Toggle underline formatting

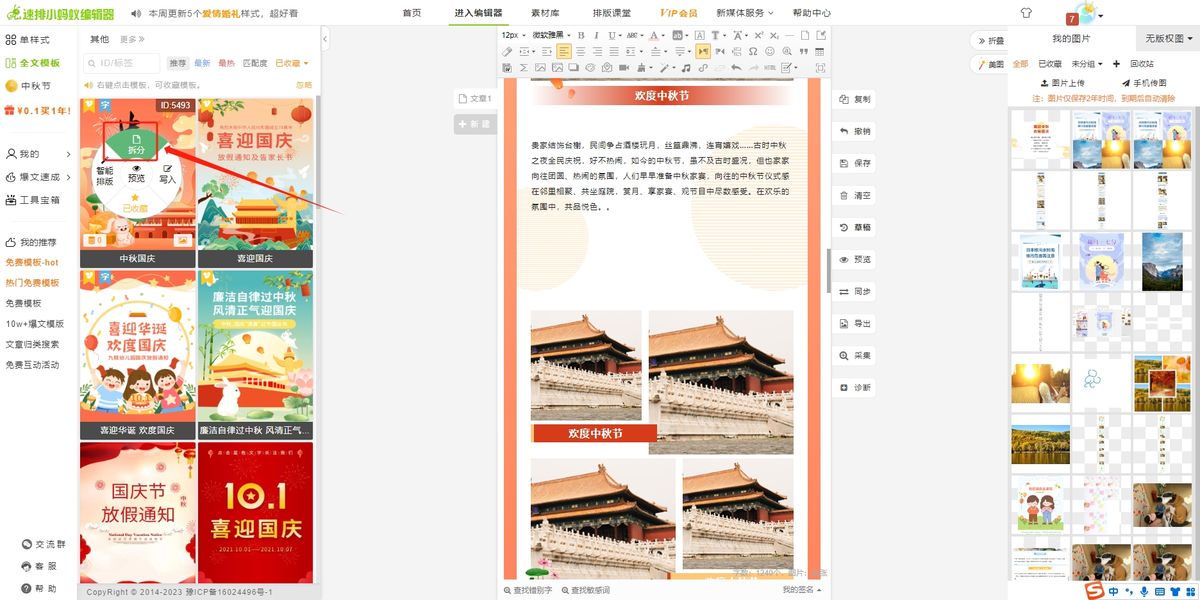612,35
